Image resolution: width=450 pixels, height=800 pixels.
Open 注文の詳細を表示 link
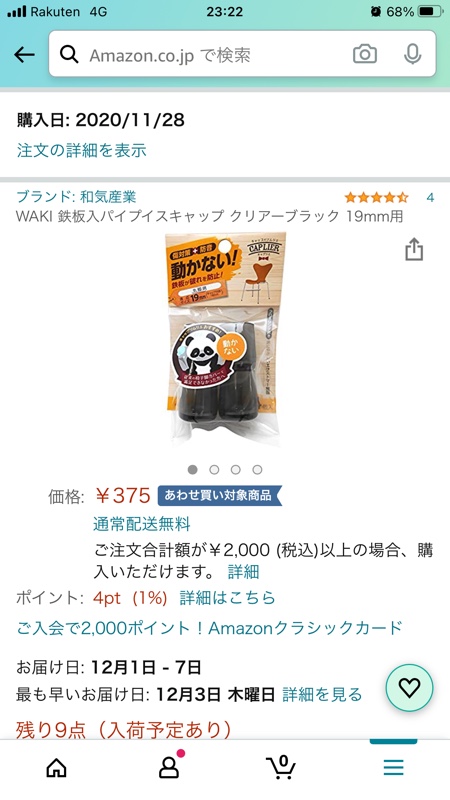tap(82, 150)
